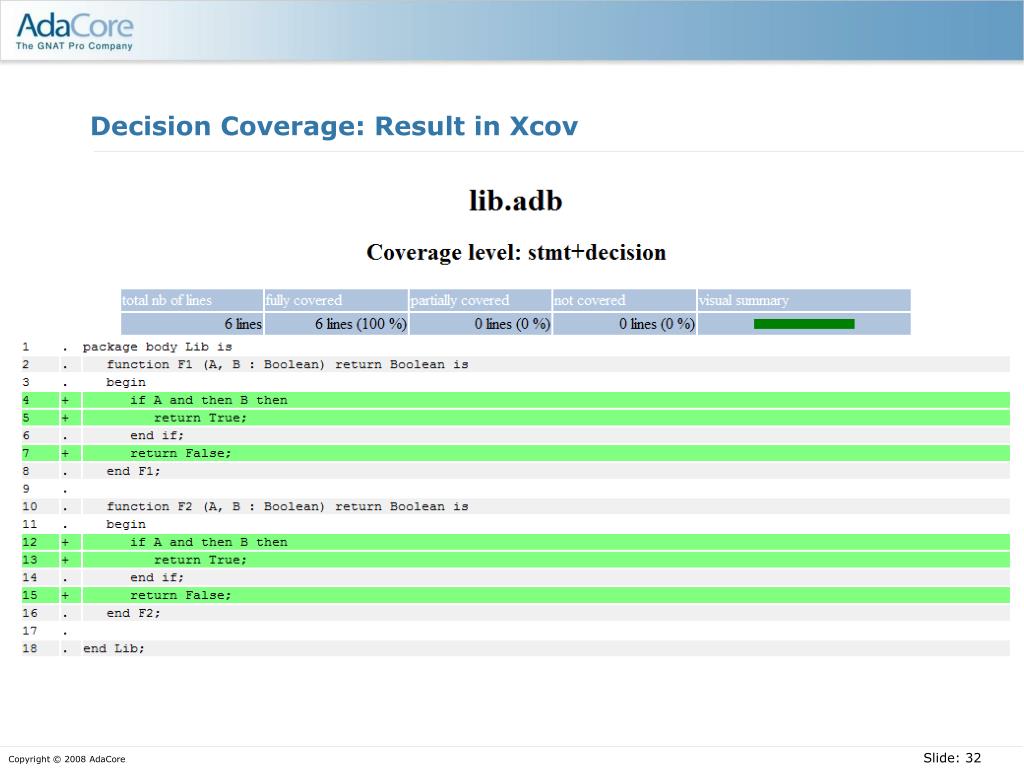Screen dimensions: 1024x768
Task: Click the plus marker on line 15
Action: click(65, 595)
